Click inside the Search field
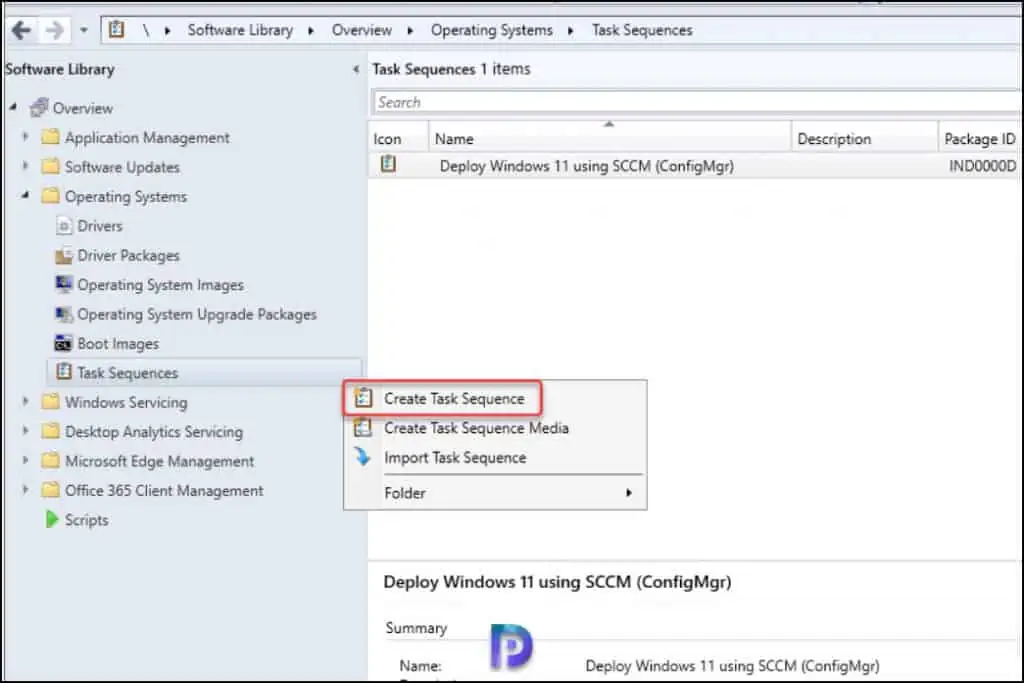1024x683 pixels. pos(697,103)
